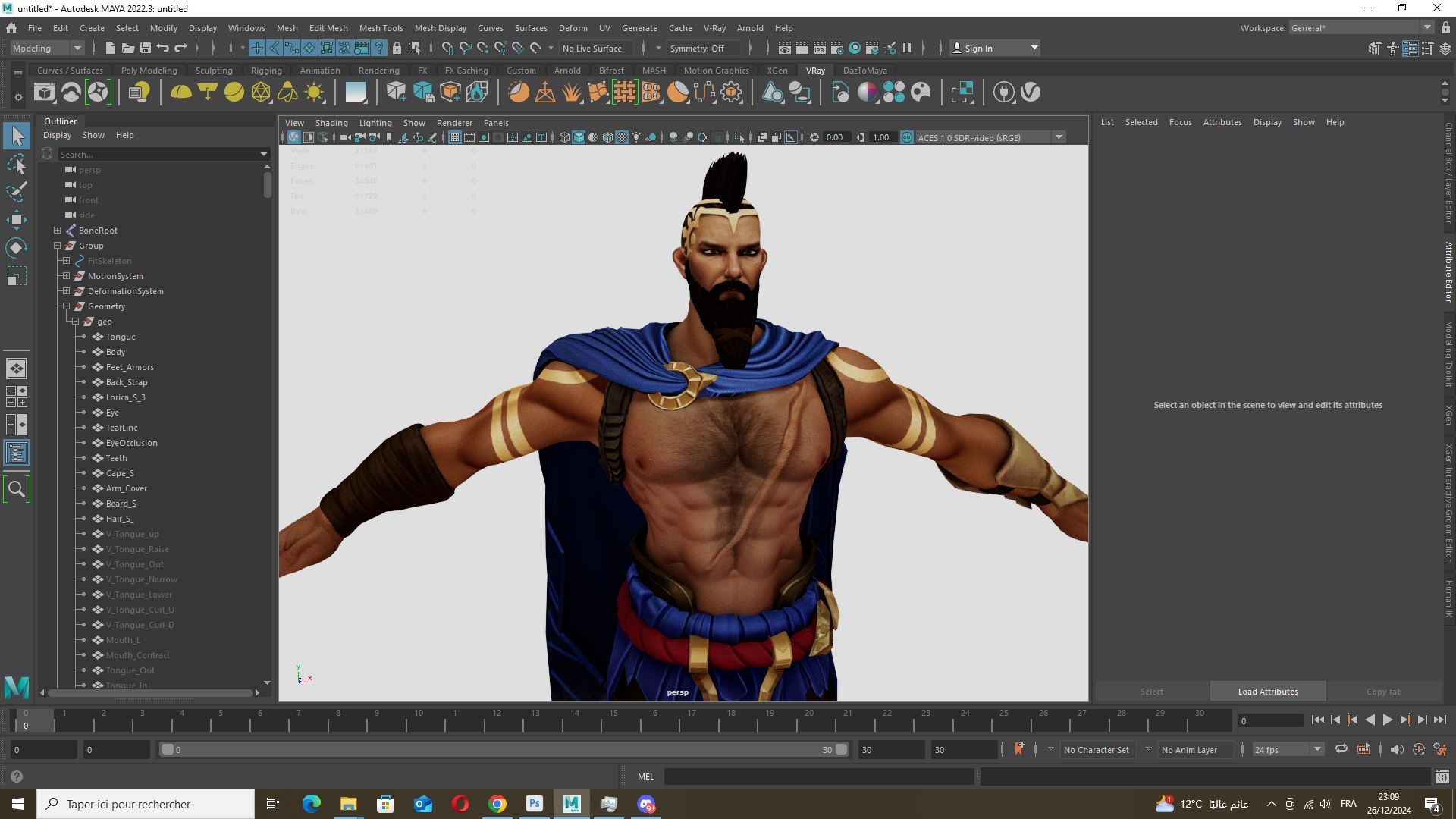Select the Cape_S mesh in outliner
Screen dimensions: 1456x819
point(120,473)
